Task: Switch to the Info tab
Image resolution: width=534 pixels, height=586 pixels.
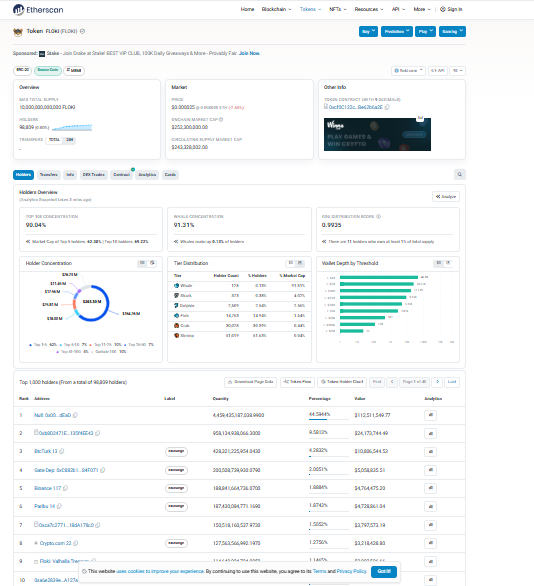Action: (x=70, y=175)
